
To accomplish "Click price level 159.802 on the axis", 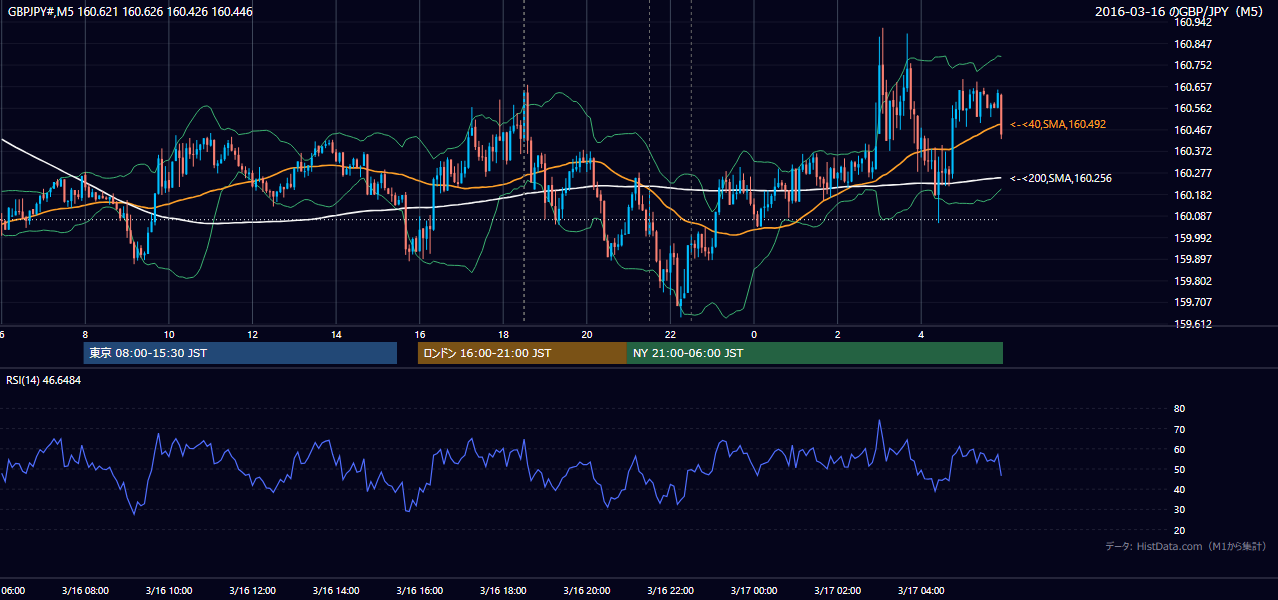I will (1193, 281).
